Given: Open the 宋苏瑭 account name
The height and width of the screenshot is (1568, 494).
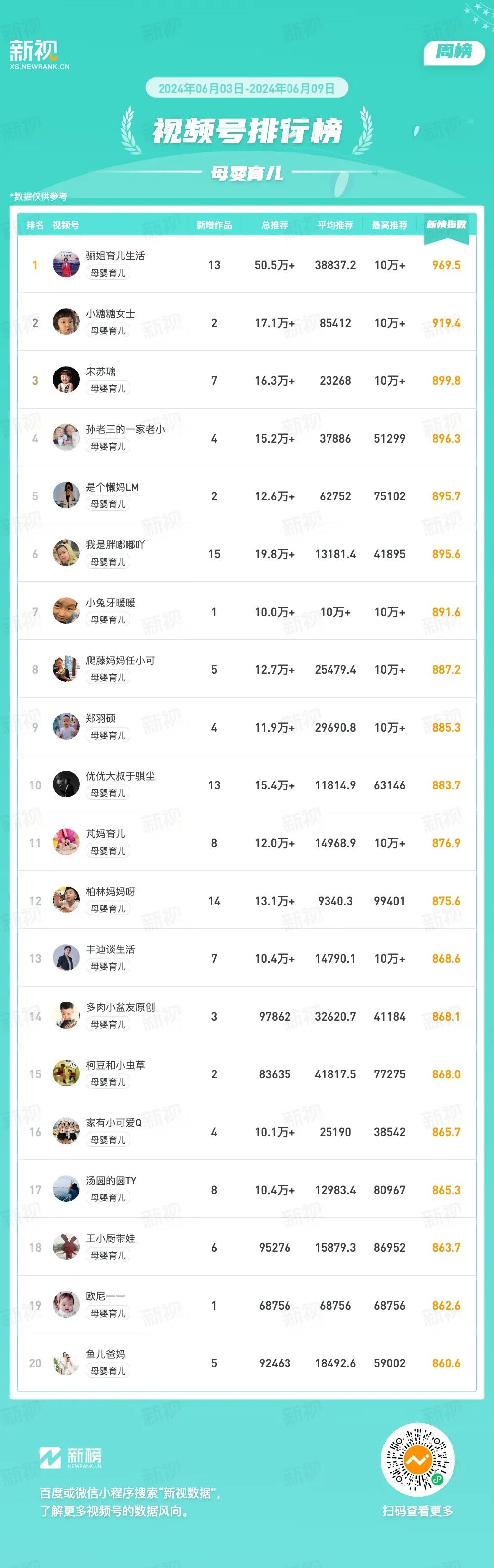Looking at the screenshot, I should click(x=100, y=371).
